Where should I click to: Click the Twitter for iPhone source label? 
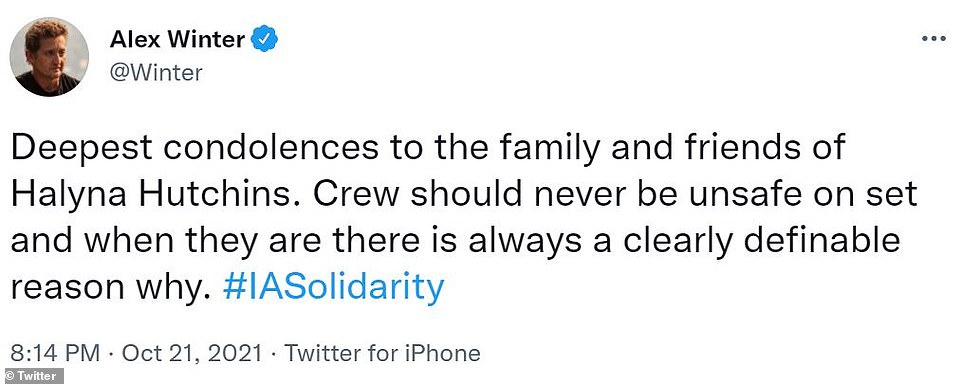click(382, 353)
